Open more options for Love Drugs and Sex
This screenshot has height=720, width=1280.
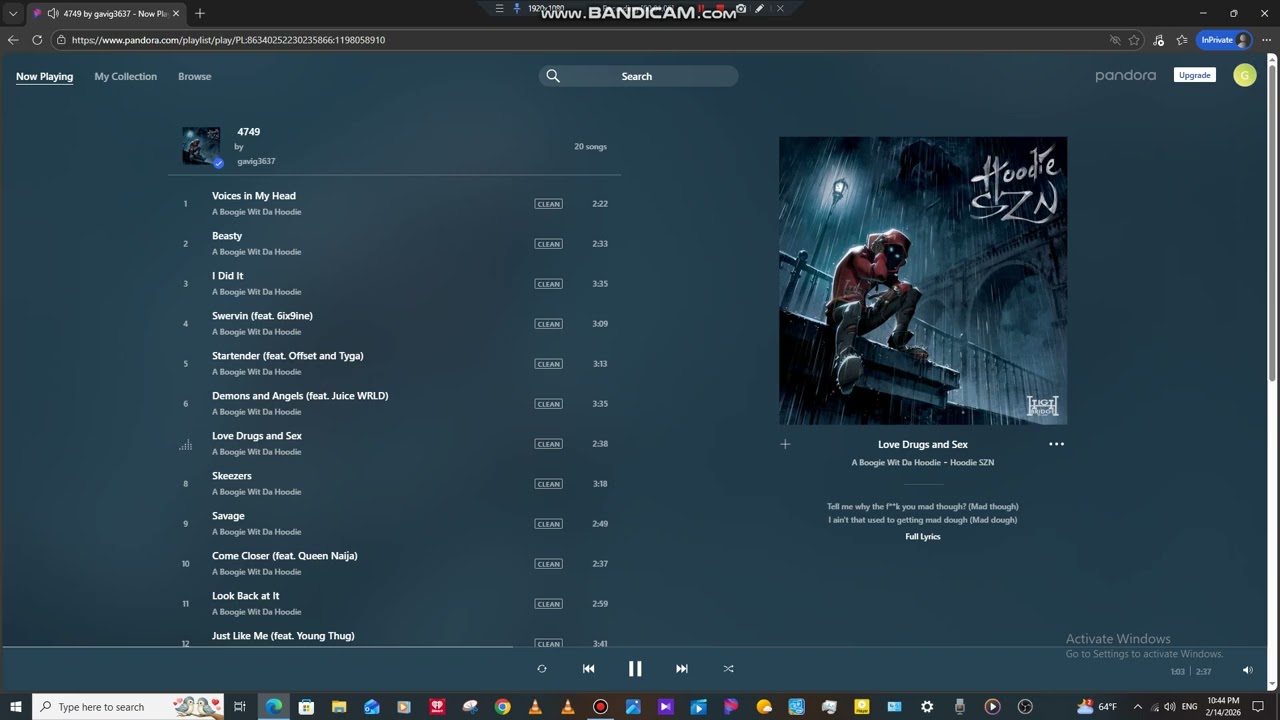(x=1056, y=444)
